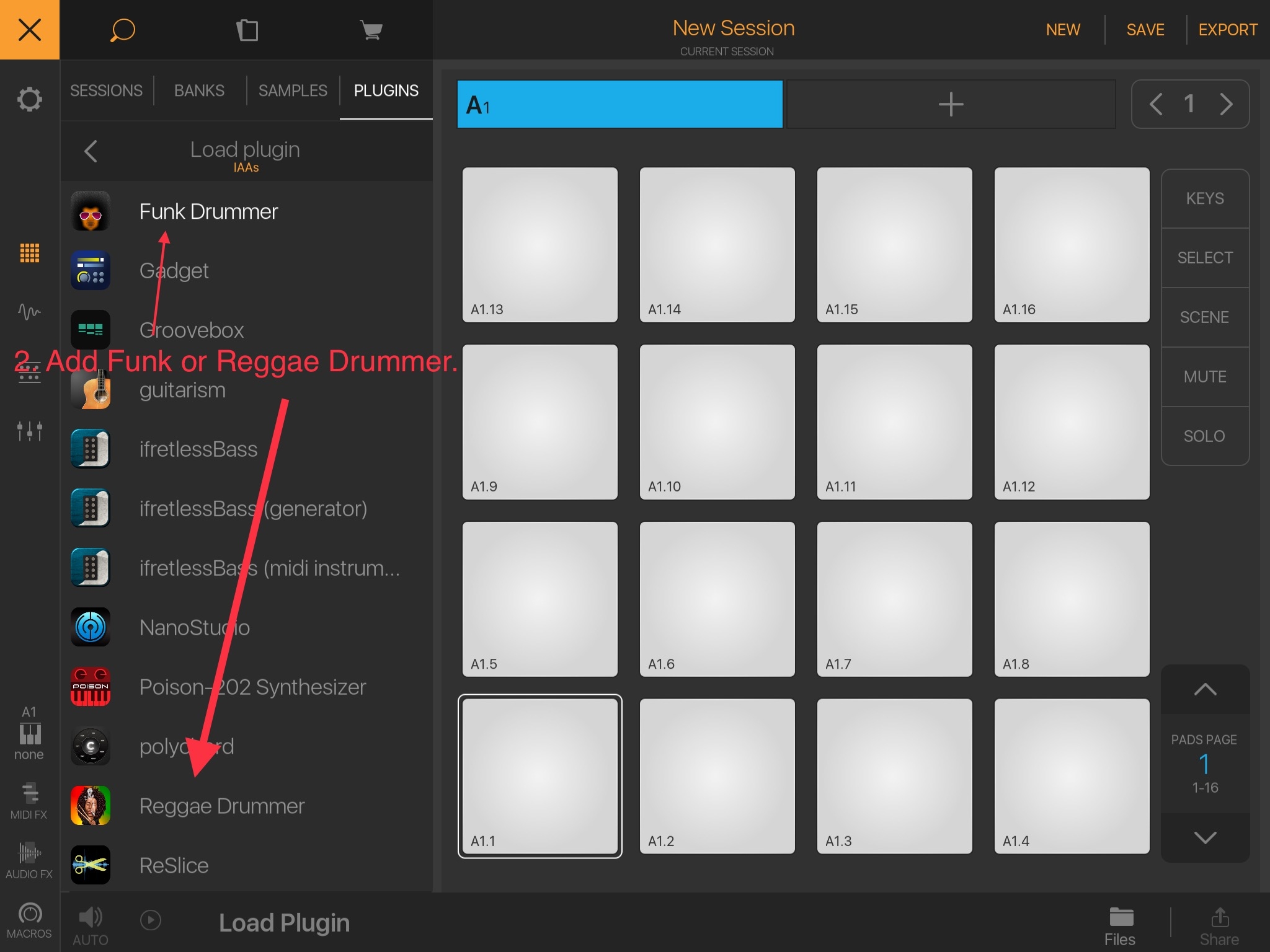The width and height of the screenshot is (1270, 952).
Task: Open Files at the bottom right
Action: 1121,927
